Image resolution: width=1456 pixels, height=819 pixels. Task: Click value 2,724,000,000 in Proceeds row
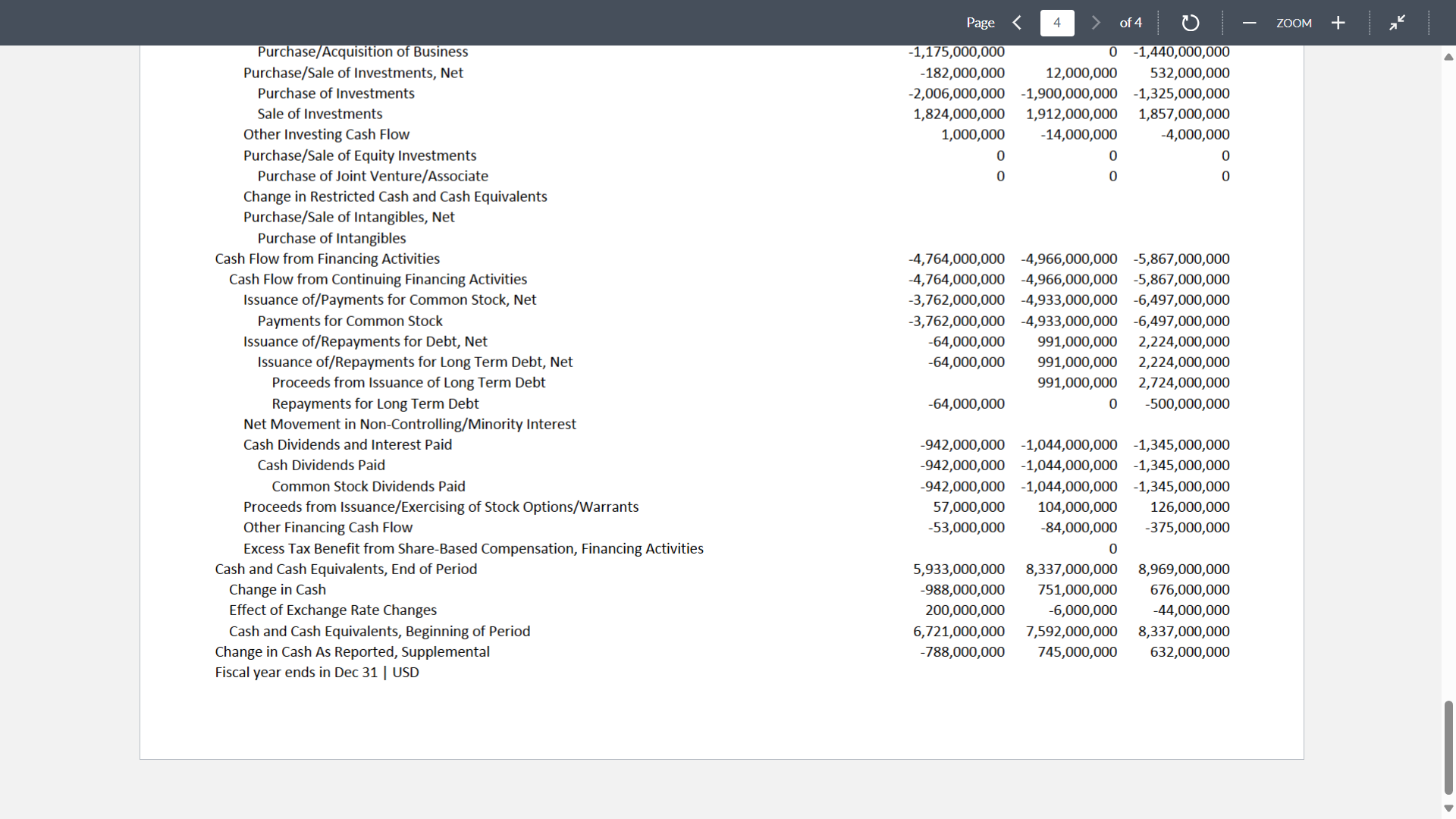tap(1184, 382)
